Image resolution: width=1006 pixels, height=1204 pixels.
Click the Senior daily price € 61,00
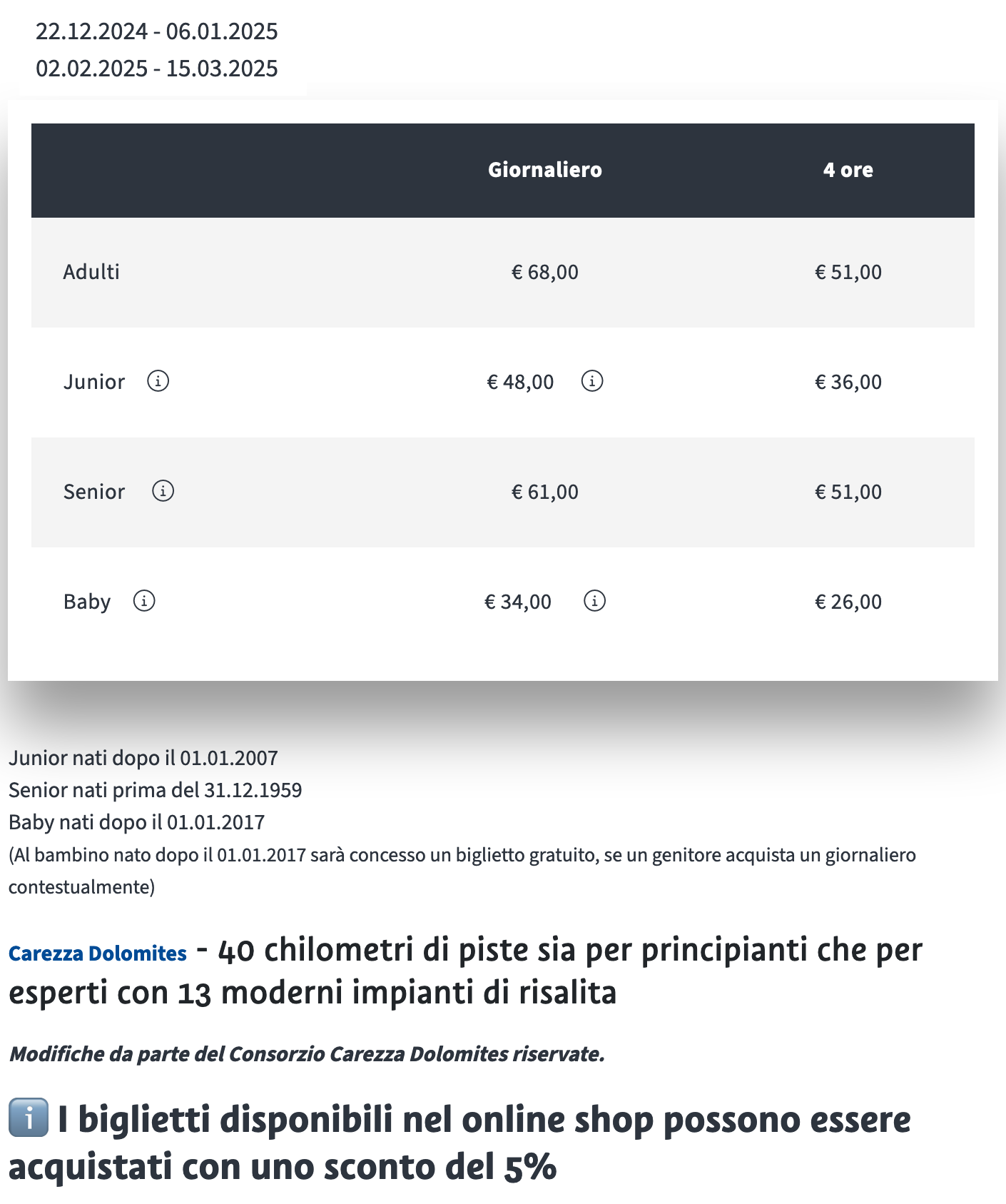pos(544,492)
